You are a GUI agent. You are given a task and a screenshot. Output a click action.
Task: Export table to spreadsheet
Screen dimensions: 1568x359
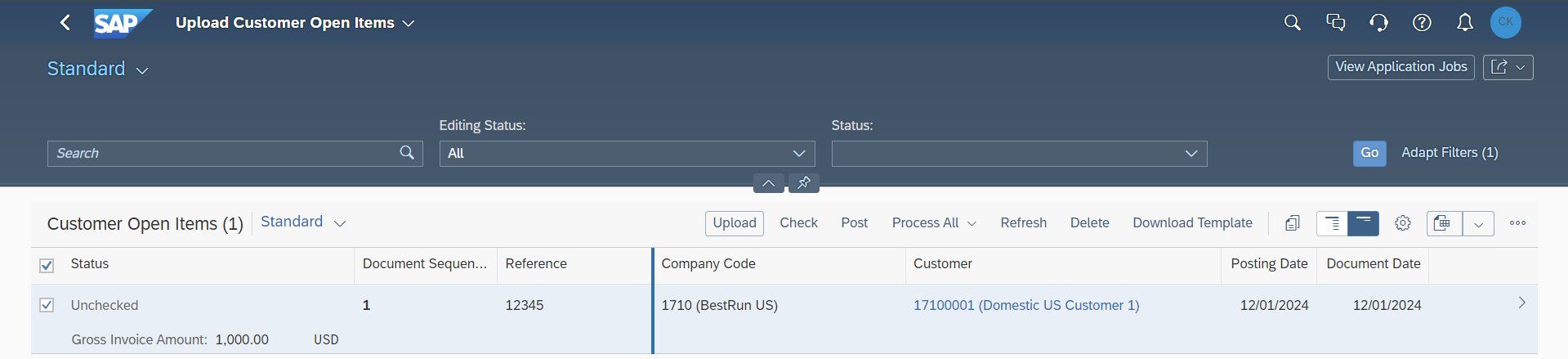tap(1444, 223)
